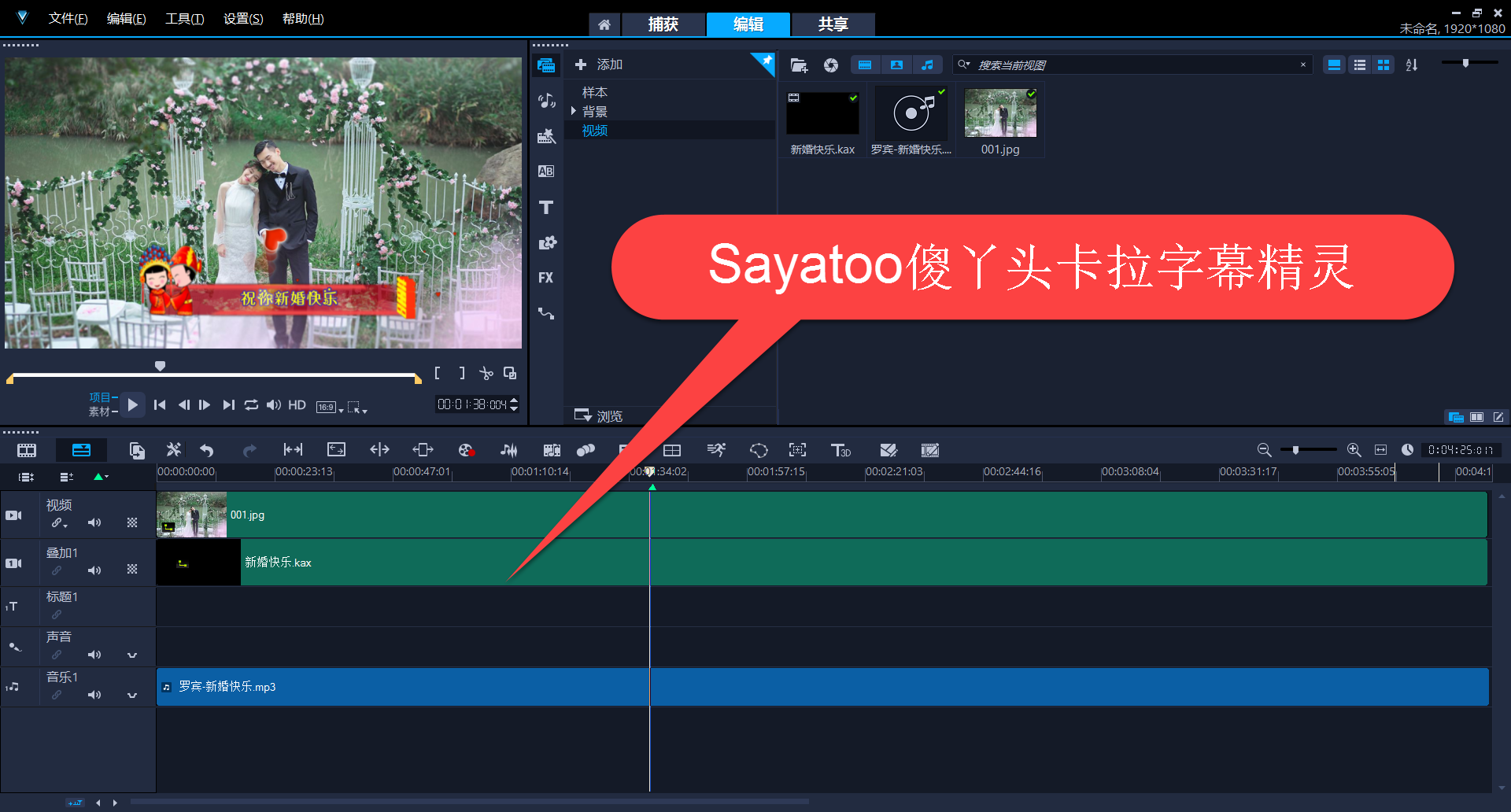Image resolution: width=1511 pixels, height=812 pixels.
Task: Open the Template library panel
Action: point(546,136)
